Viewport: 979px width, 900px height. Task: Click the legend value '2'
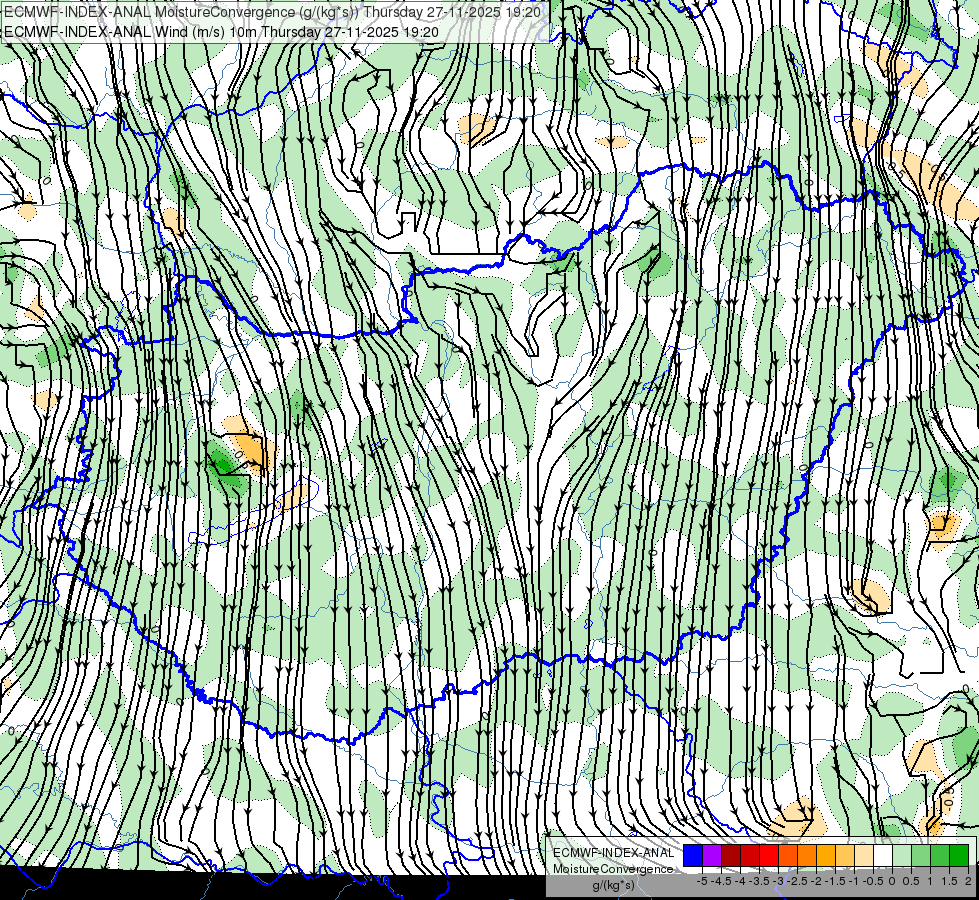click(x=968, y=881)
